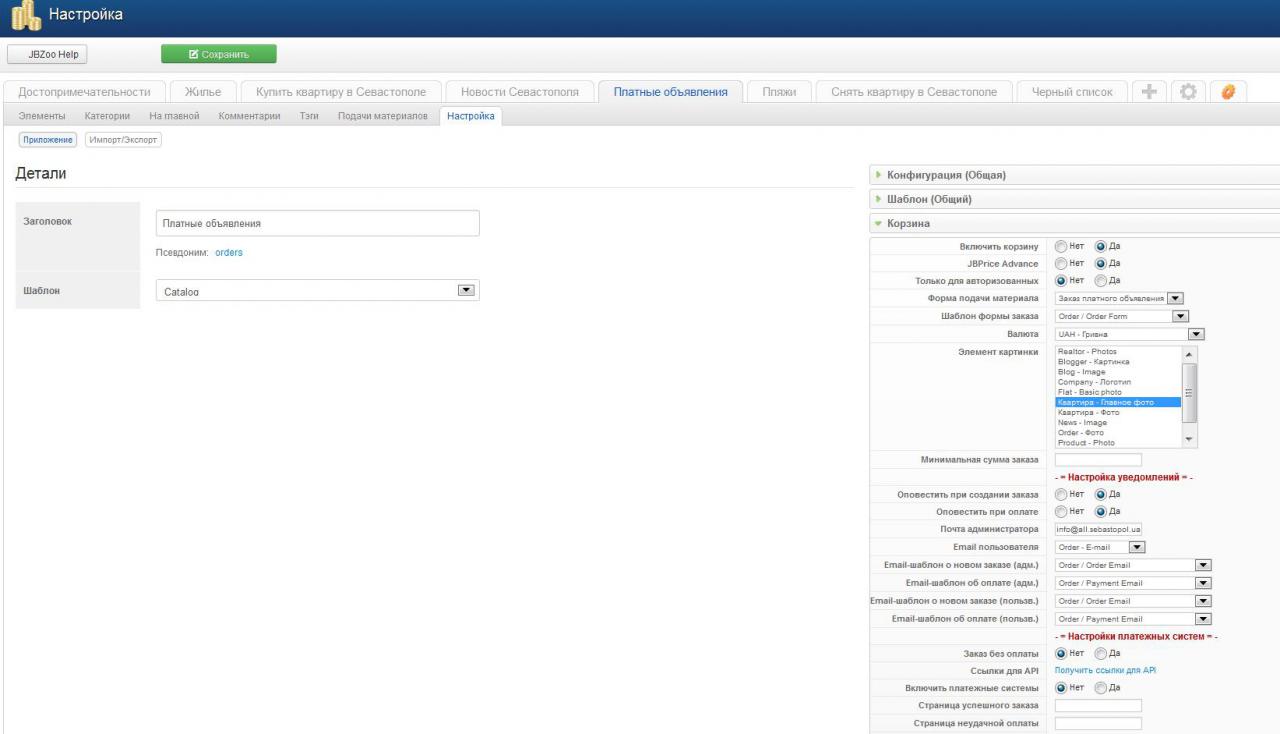Open the Категории submenu tab
Image resolution: width=1280 pixels, height=734 pixels.
[107, 116]
